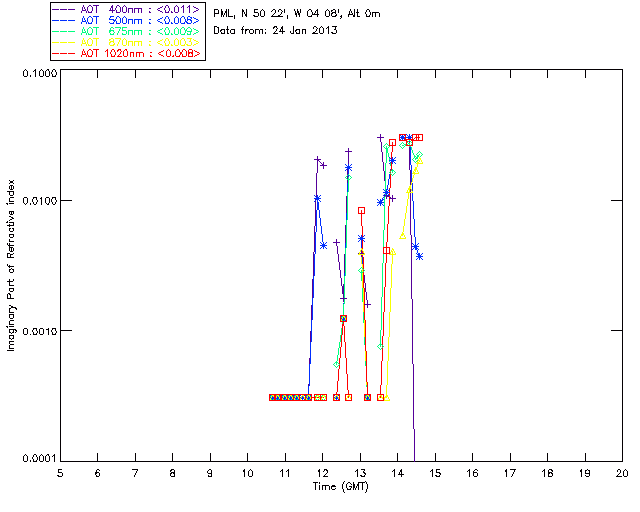Screen dimensions: 640x512
Task: Click the Imaginary Part of Refractive Index label
Action: tap(11, 265)
